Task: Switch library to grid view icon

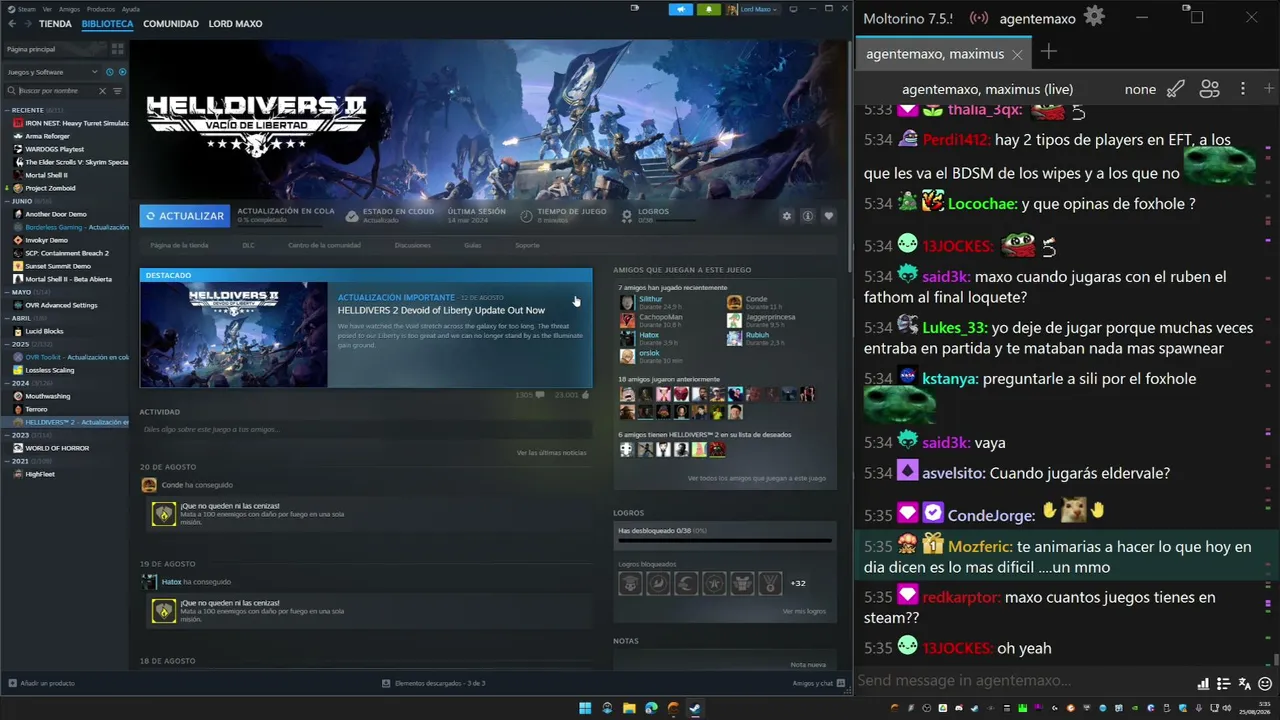Action: tap(117, 49)
